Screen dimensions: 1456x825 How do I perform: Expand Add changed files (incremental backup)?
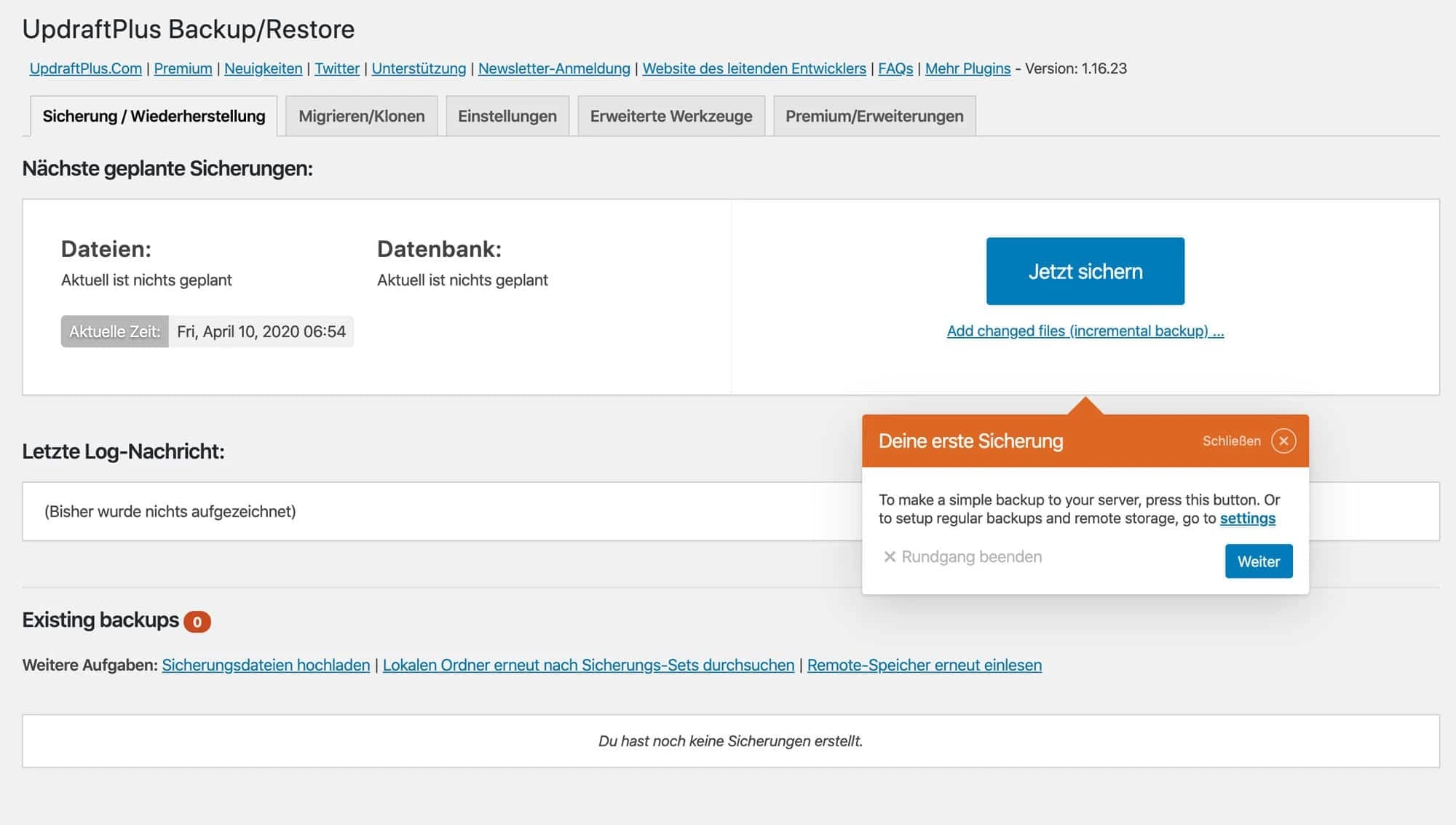pos(1085,331)
